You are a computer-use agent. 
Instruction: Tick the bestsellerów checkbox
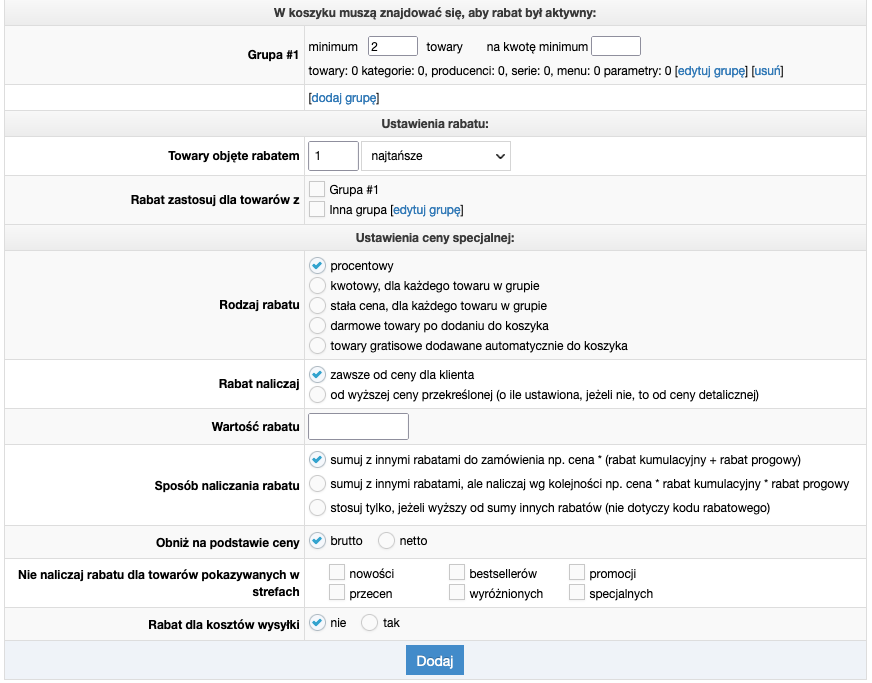(457, 573)
